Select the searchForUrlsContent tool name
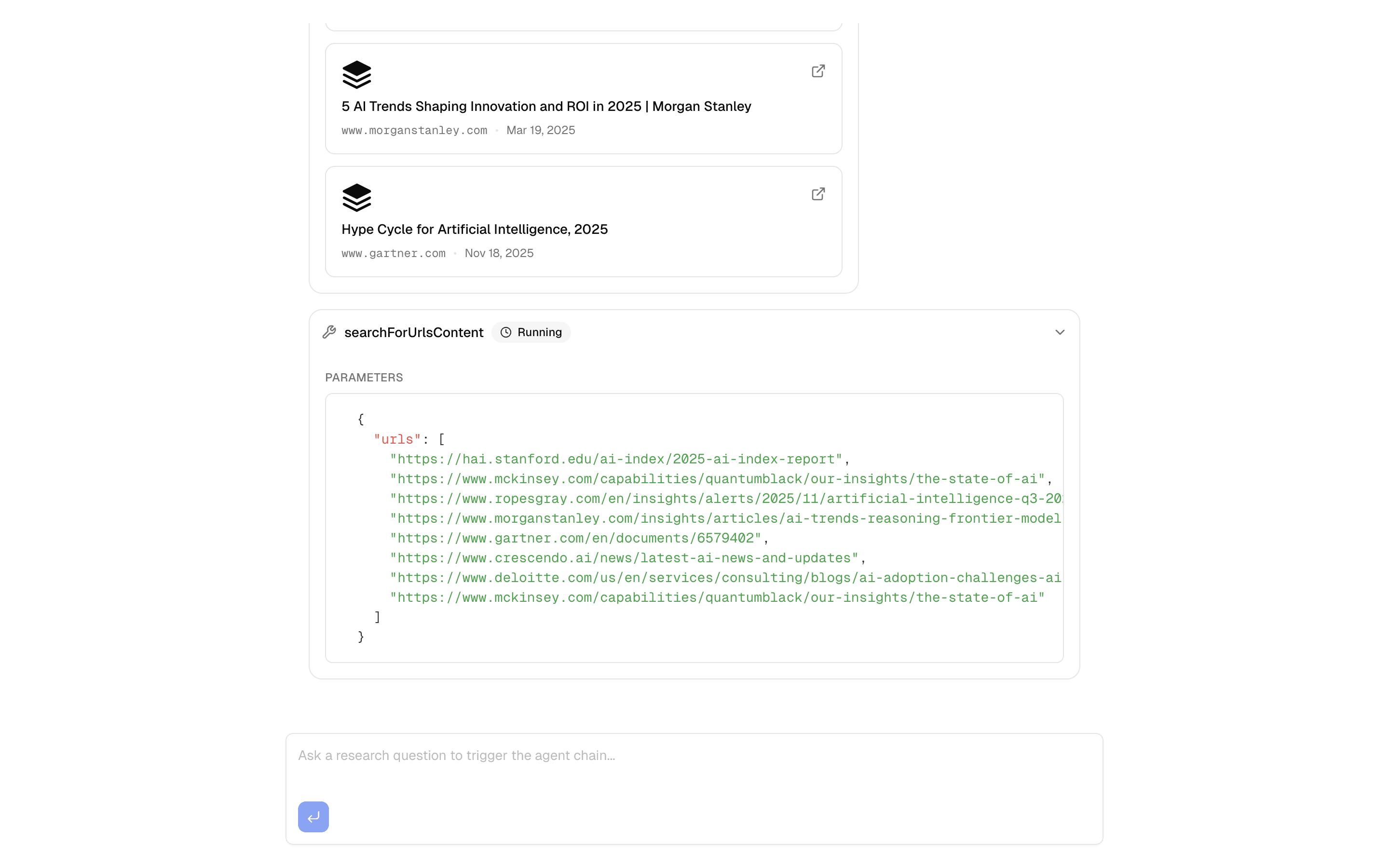1389x868 pixels. pos(414,332)
